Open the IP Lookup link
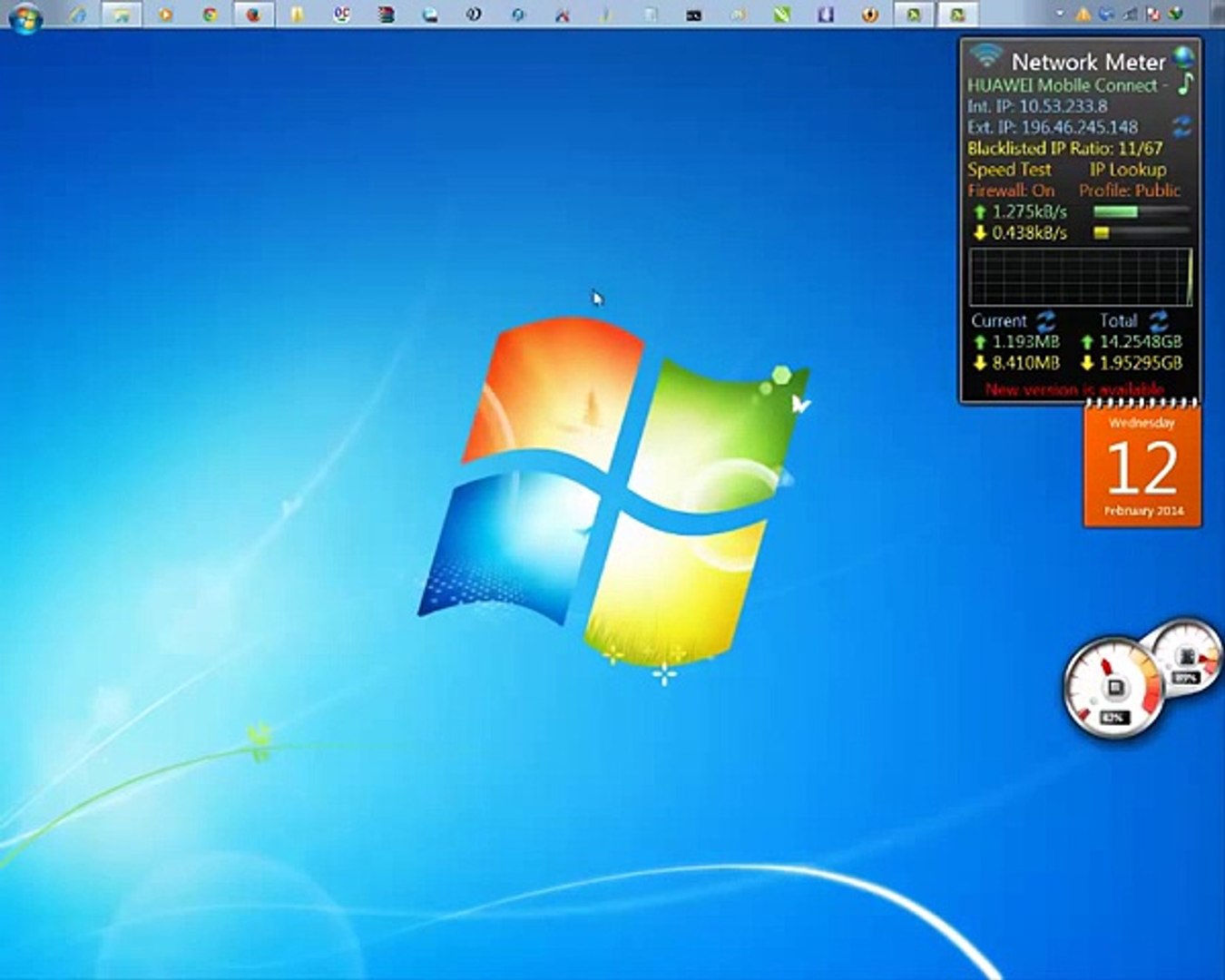This screenshot has height=980, width=1225. point(1128,170)
